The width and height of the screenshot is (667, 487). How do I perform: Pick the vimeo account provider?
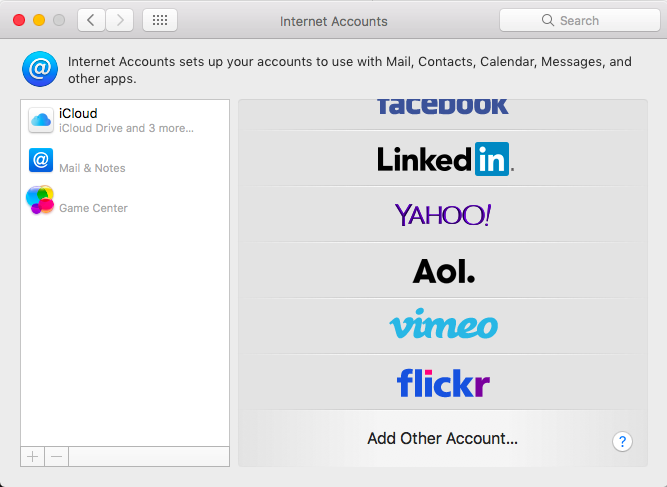tap(443, 326)
